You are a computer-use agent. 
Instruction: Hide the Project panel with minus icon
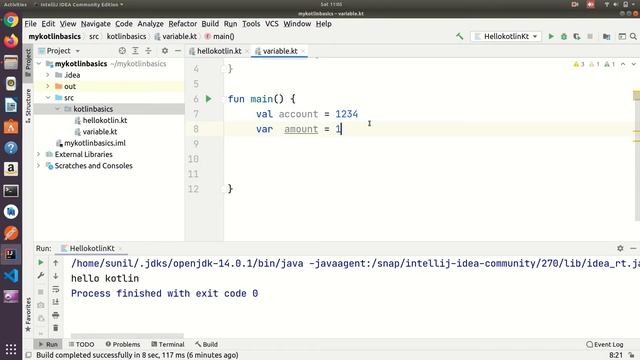(178, 51)
